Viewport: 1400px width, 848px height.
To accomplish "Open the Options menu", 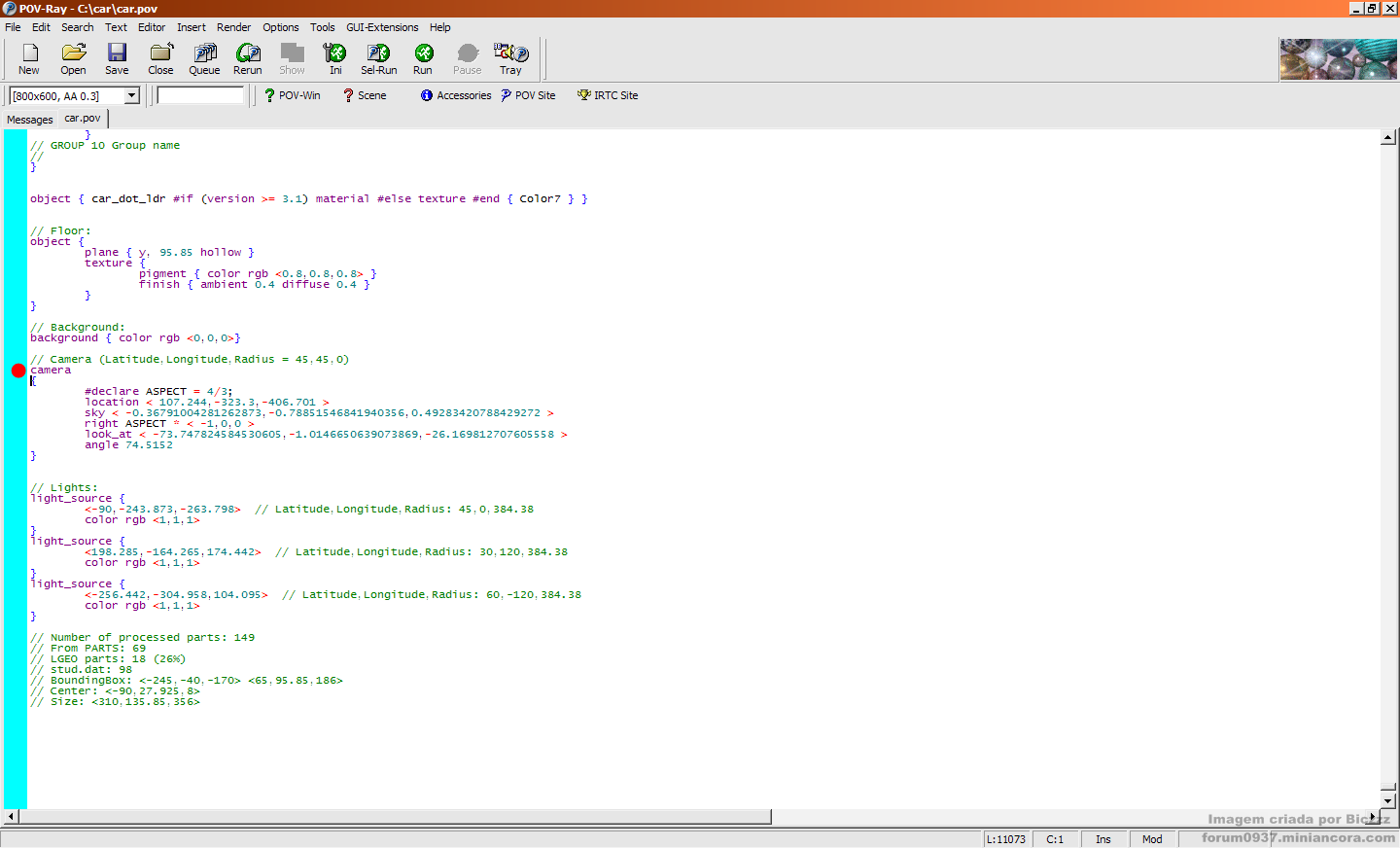I will 281,27.
